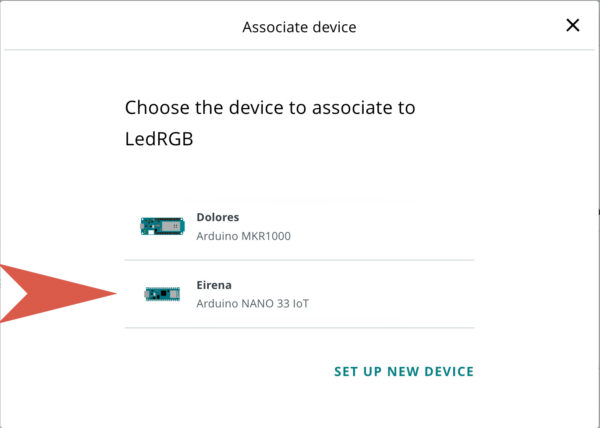Image resolution: width=600 pixels, height=428 pixels.
Task: Click the Associate device dialog title
Action: tap(299, 27)
